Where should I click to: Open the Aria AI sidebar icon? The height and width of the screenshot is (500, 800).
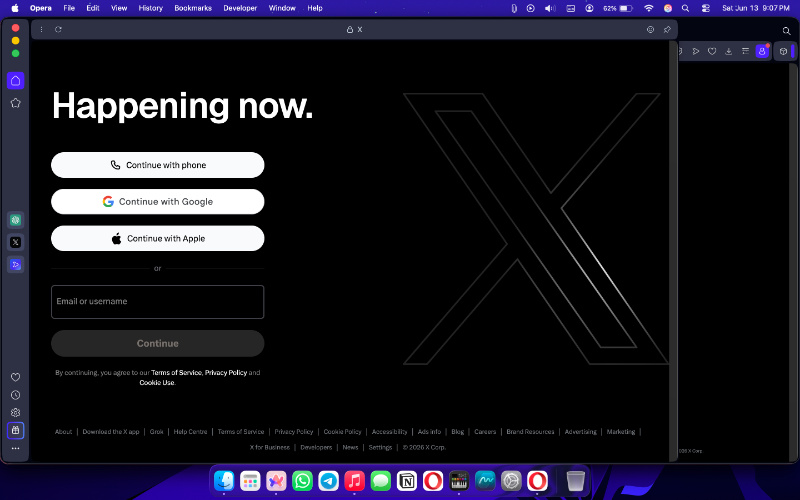pos(15,264)
